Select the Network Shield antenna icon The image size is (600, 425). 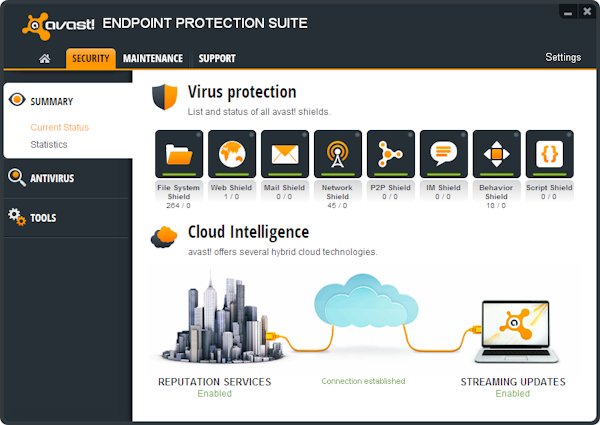pos(338,154)
